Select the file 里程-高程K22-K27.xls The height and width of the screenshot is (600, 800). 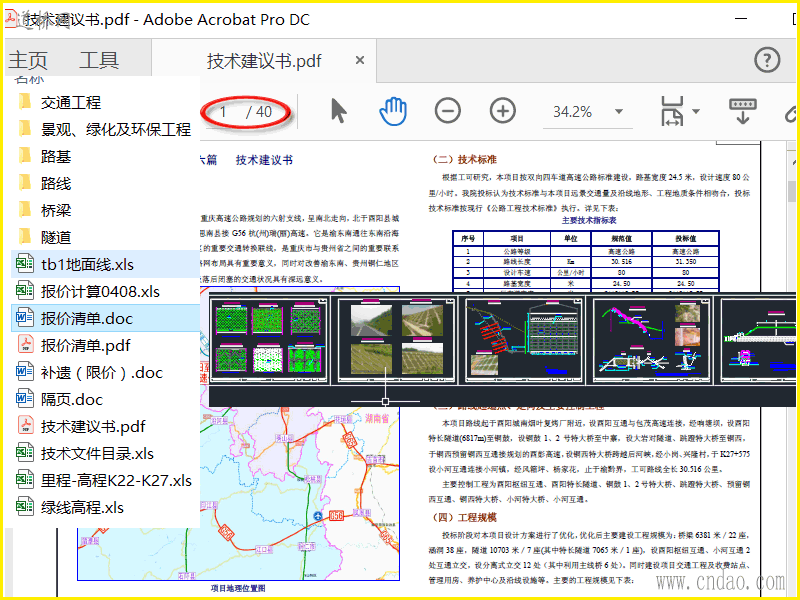[x=116, y=481]
